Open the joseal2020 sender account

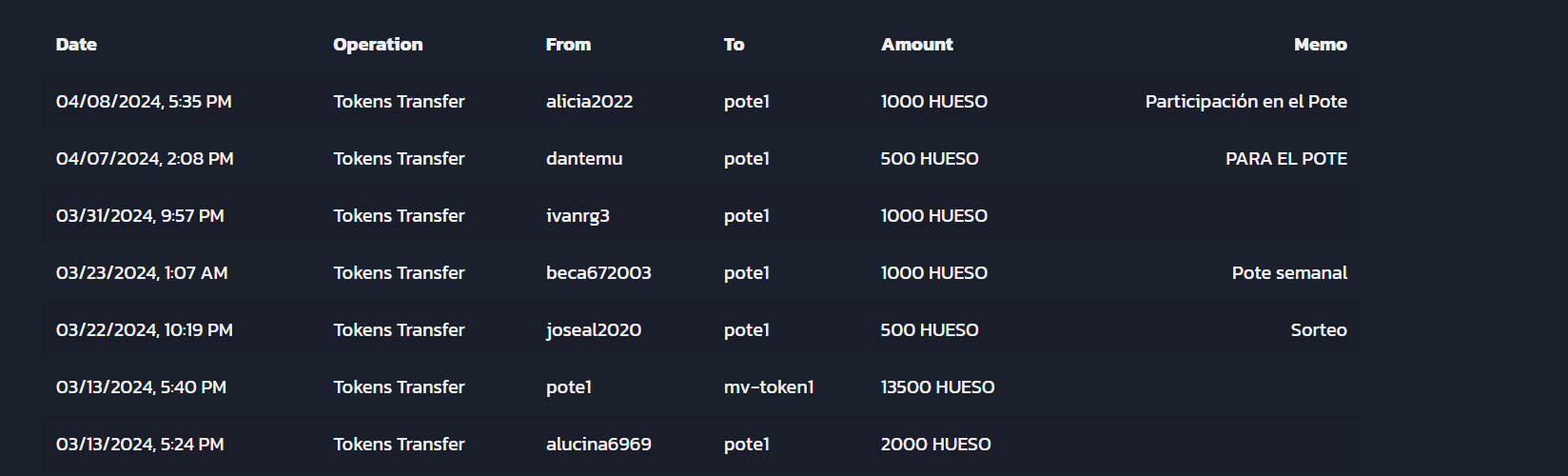(594, 330)
